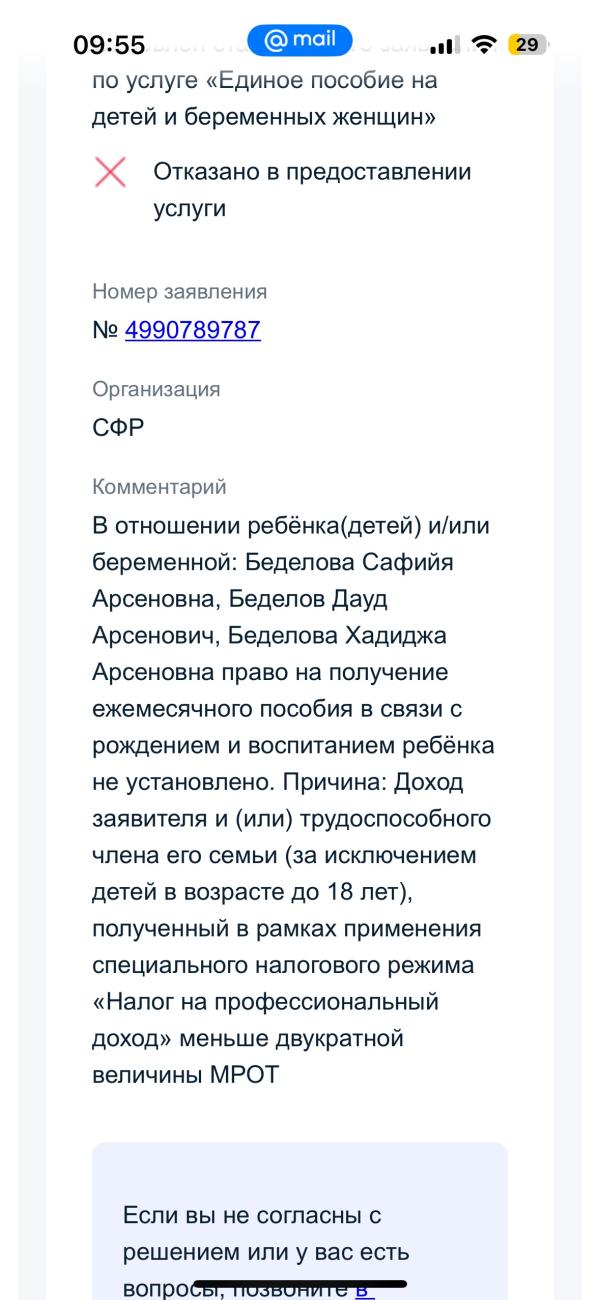Tap «Налог на профессиональный» in the comment
Viewport: 600px width, 1300px height.
(265, 1001)
